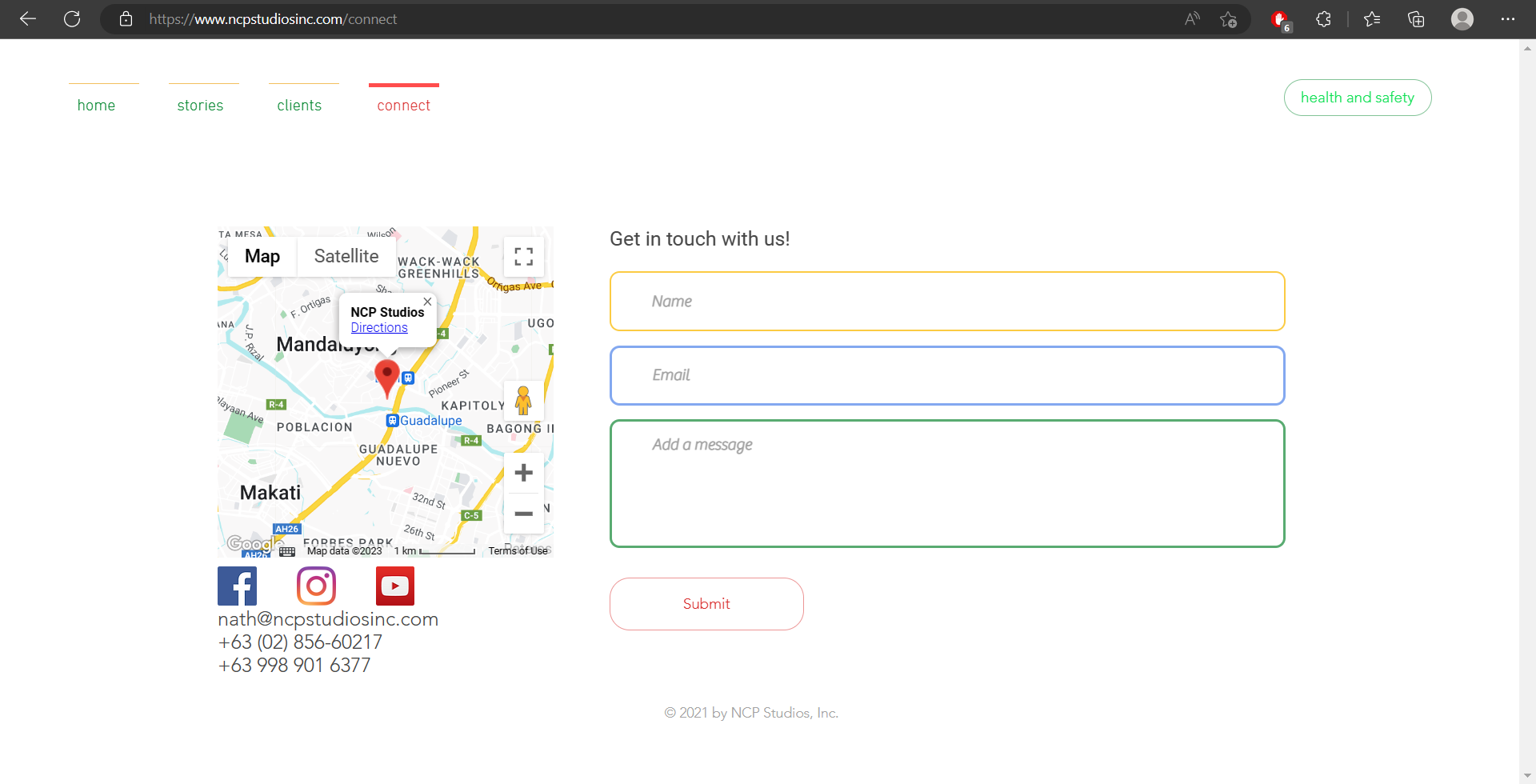
Task: Open the stories page
Action: coord(200,106)
